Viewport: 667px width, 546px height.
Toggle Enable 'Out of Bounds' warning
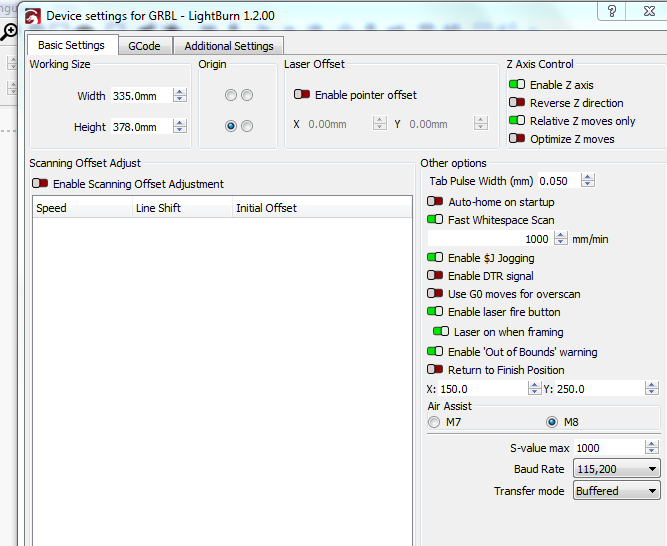point(435,351)
